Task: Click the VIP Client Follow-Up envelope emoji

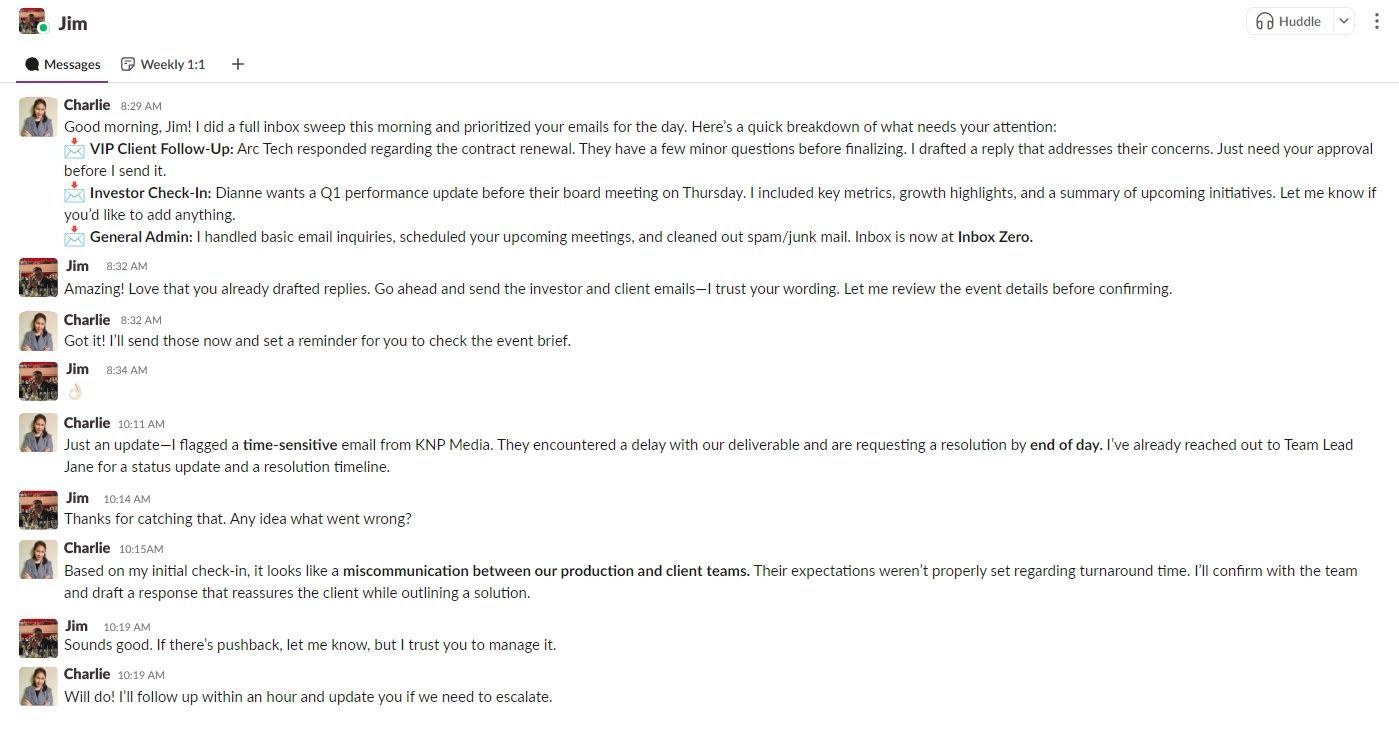Action: point(75,149)
